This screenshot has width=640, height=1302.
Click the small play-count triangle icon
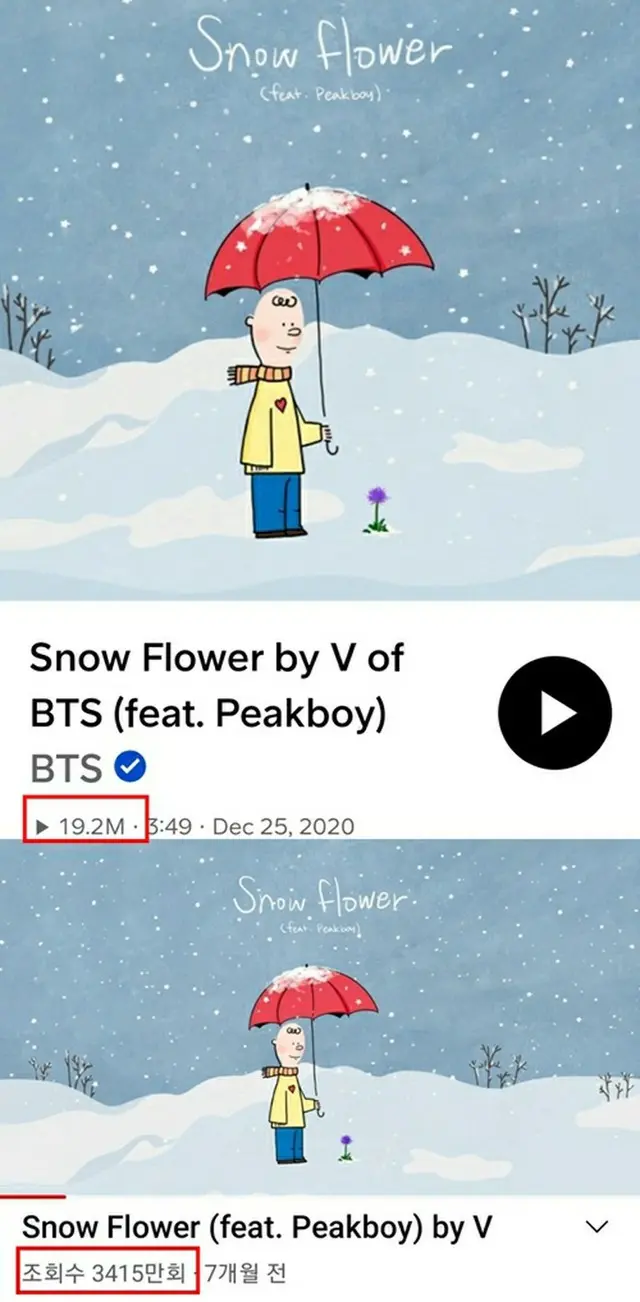click(41, 827)
